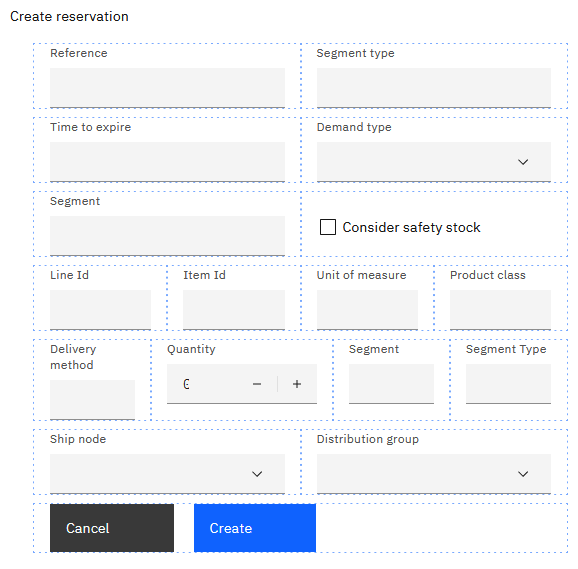This screenshot has height=569, width=578.
Task: Focus the Segment field under Time to expire
Action: coord(167,236)
